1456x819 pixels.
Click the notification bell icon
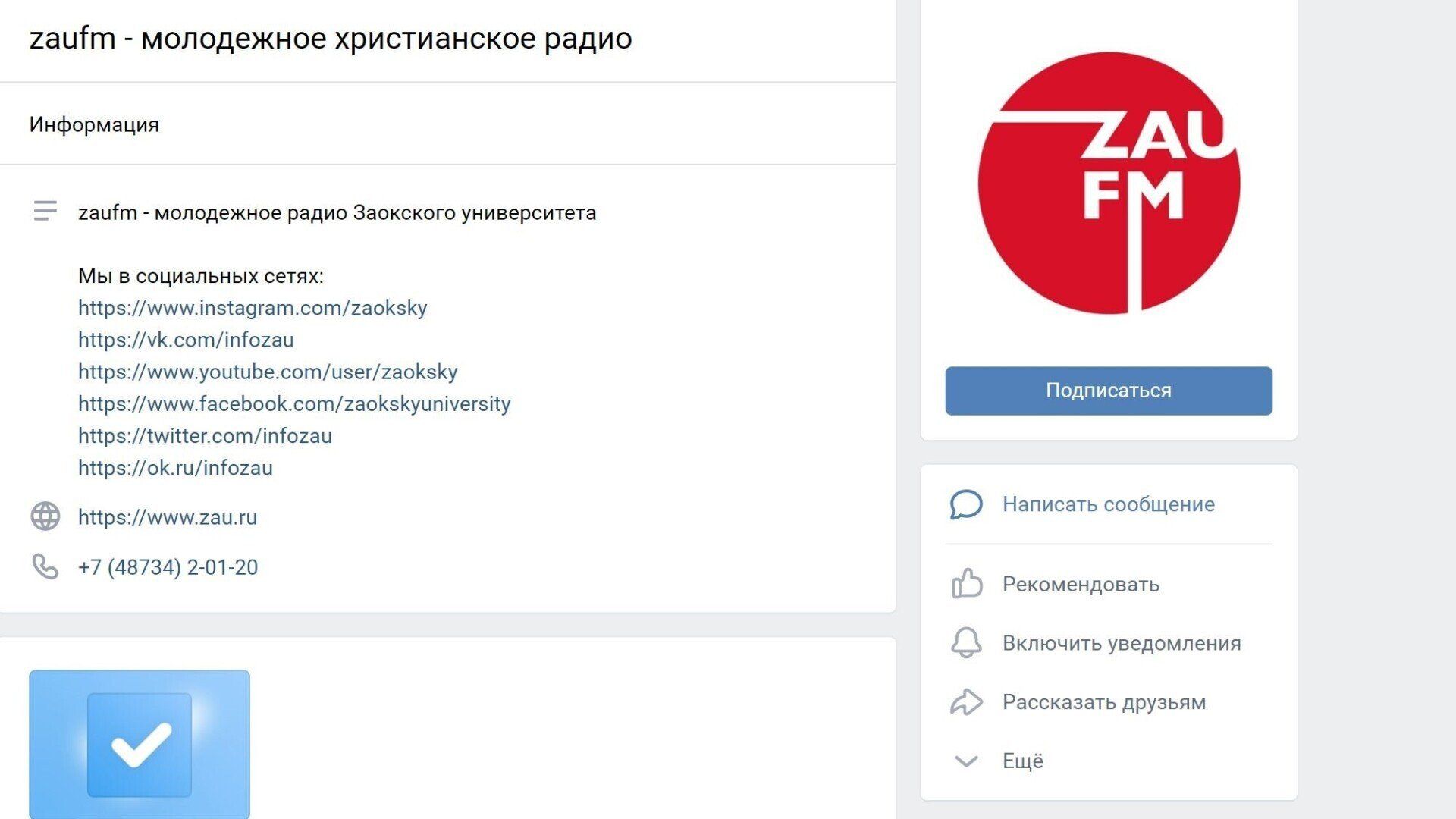pos(966,643)
